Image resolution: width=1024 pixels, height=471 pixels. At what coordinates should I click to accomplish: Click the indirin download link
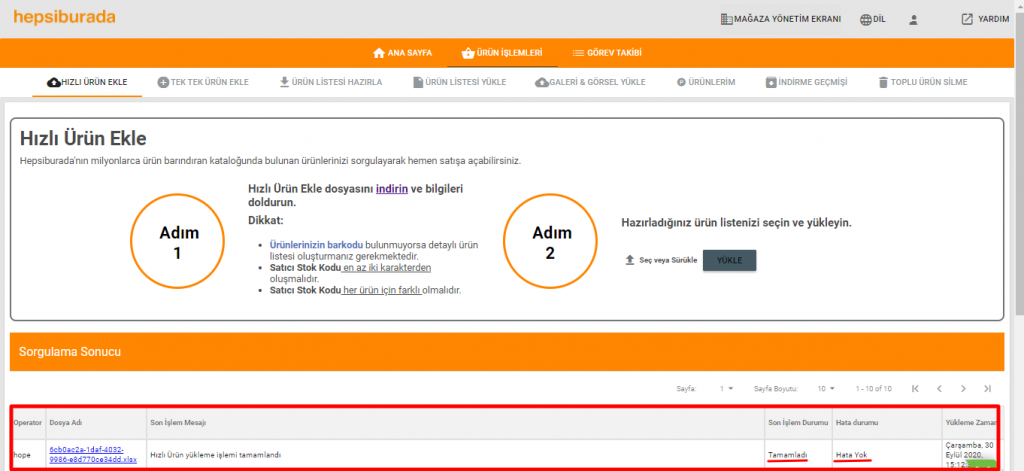point(392,188)
